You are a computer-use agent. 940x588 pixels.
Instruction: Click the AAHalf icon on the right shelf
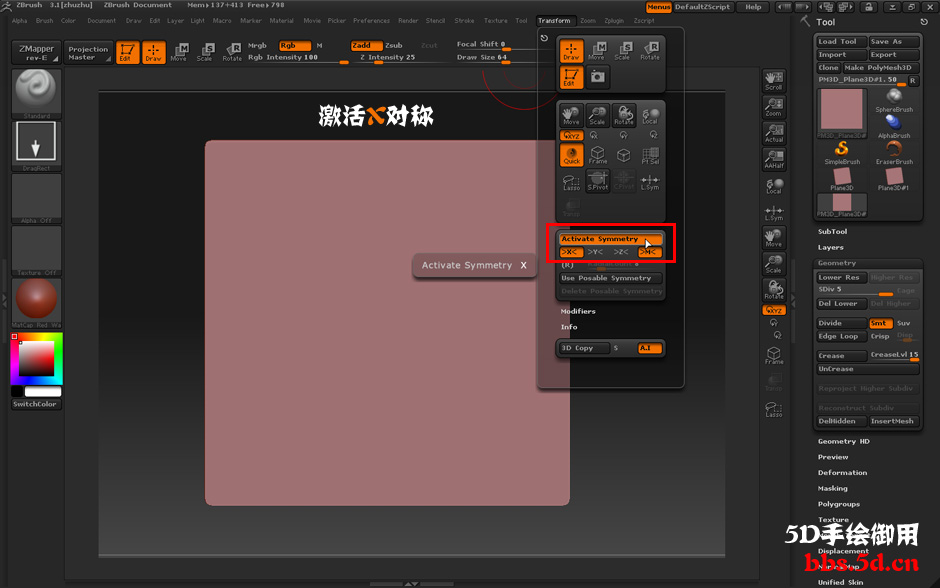click(x=774, y=159)
